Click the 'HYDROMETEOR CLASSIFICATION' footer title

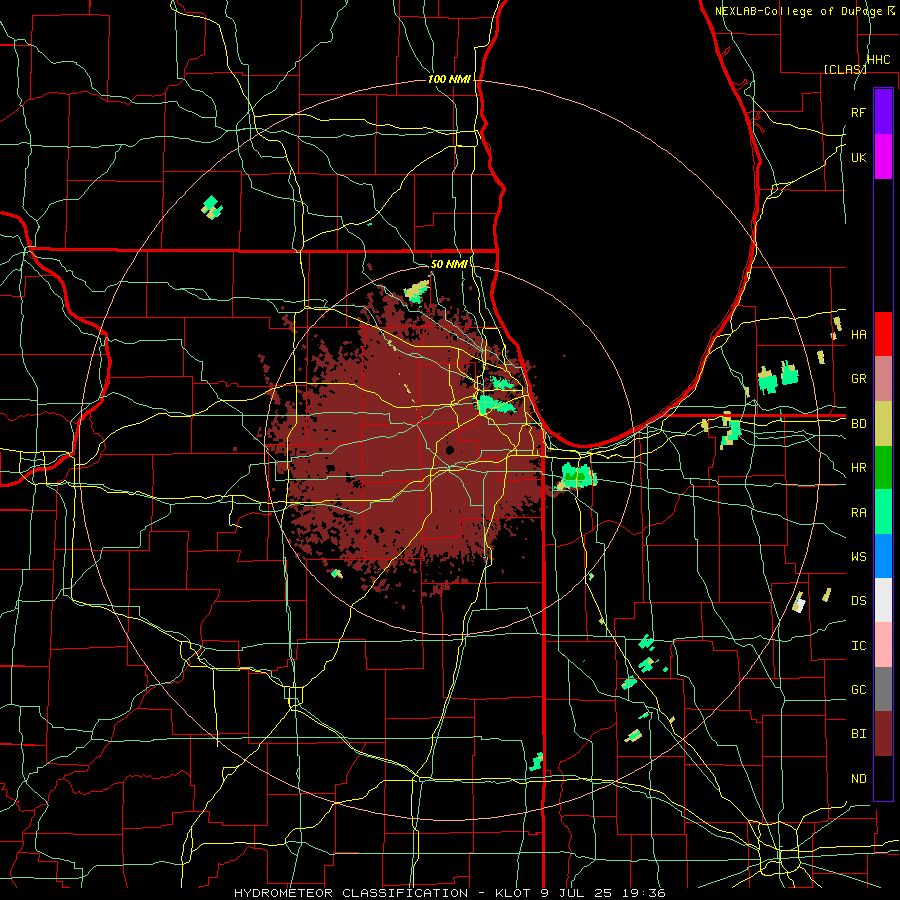[351, 893]
